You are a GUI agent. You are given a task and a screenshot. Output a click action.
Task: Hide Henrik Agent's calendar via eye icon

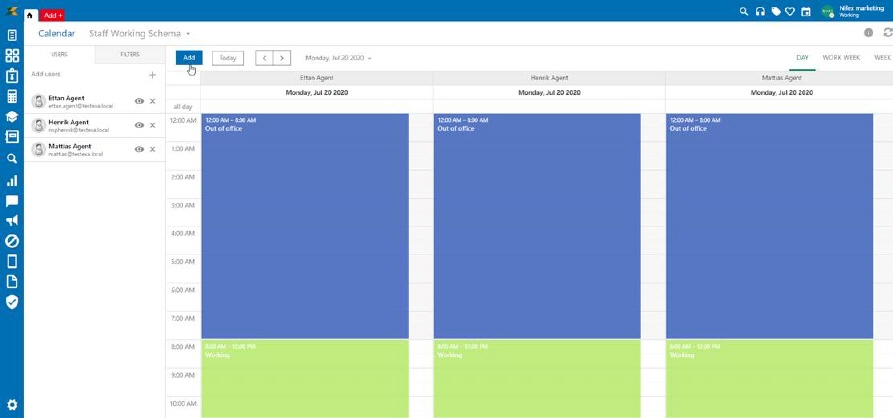coord(139,125)
